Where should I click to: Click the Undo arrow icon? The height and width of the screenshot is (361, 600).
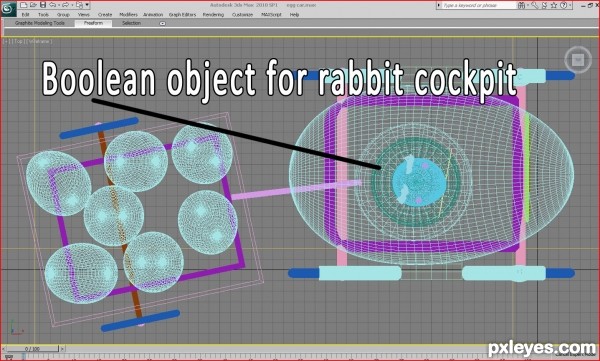point(52,5)
